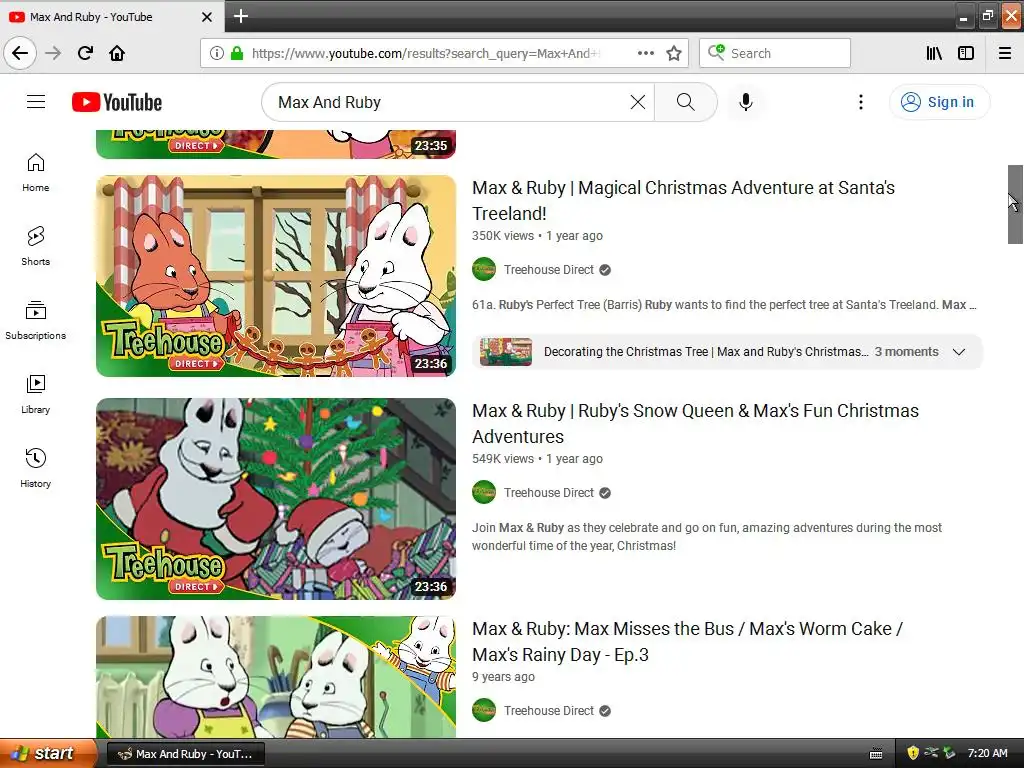The width and height of the screenshot is (1024, 768).
Task: Open Magical Christmas Adventure video title
Action: [683, 200]
